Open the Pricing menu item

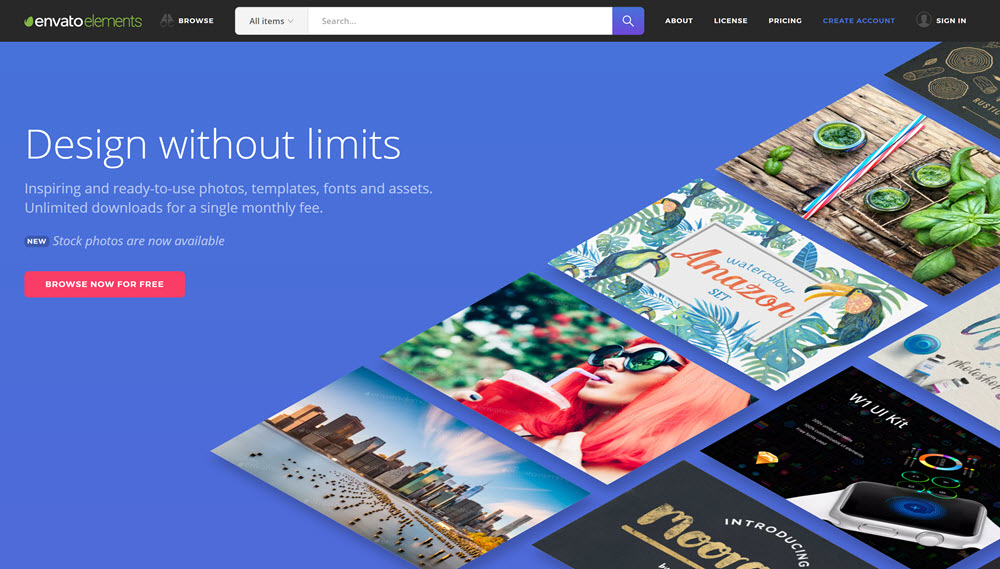point(785,21)
